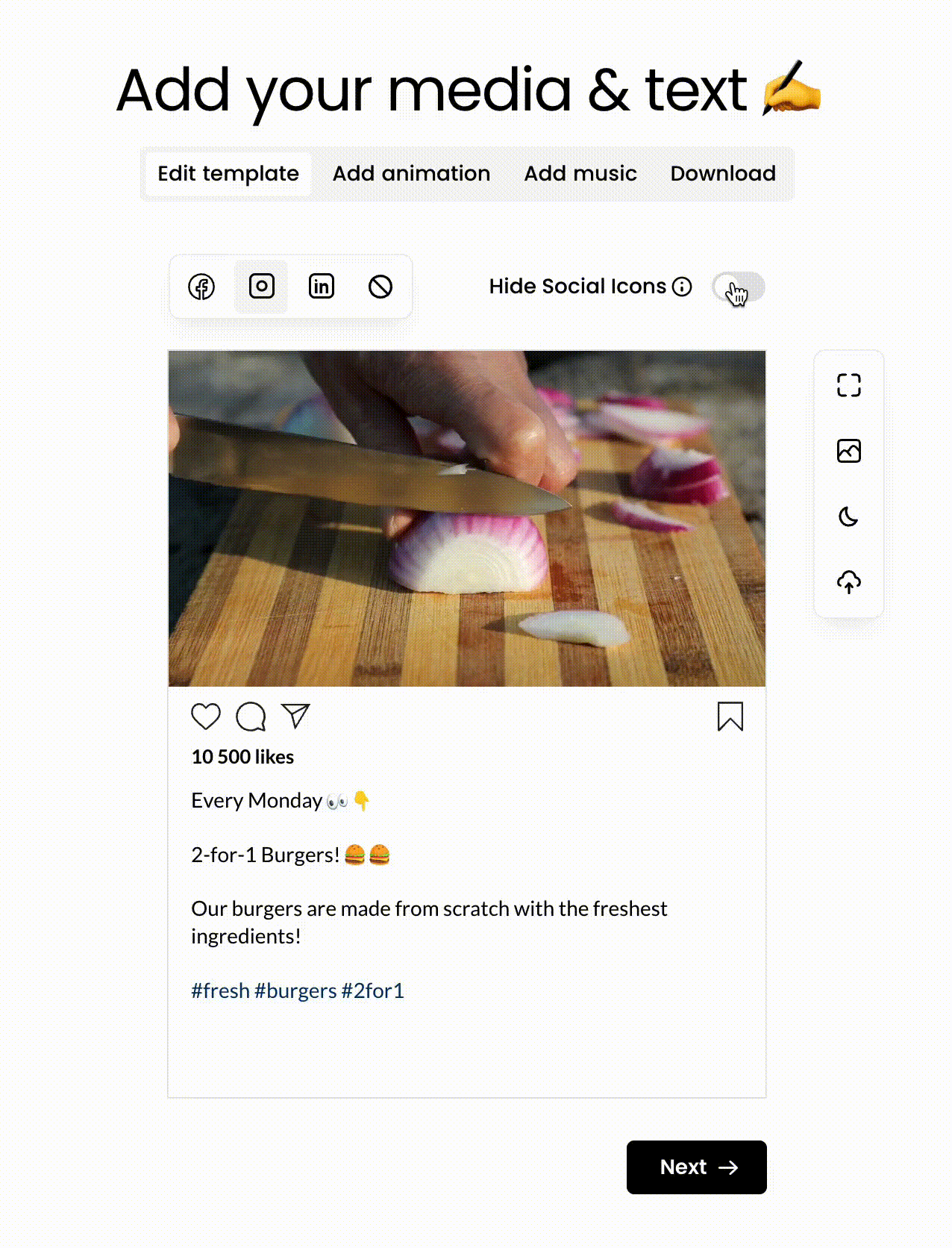Click the share paper-plane icon
Viewport: 952px width, 1248px height.
point(295,716)
